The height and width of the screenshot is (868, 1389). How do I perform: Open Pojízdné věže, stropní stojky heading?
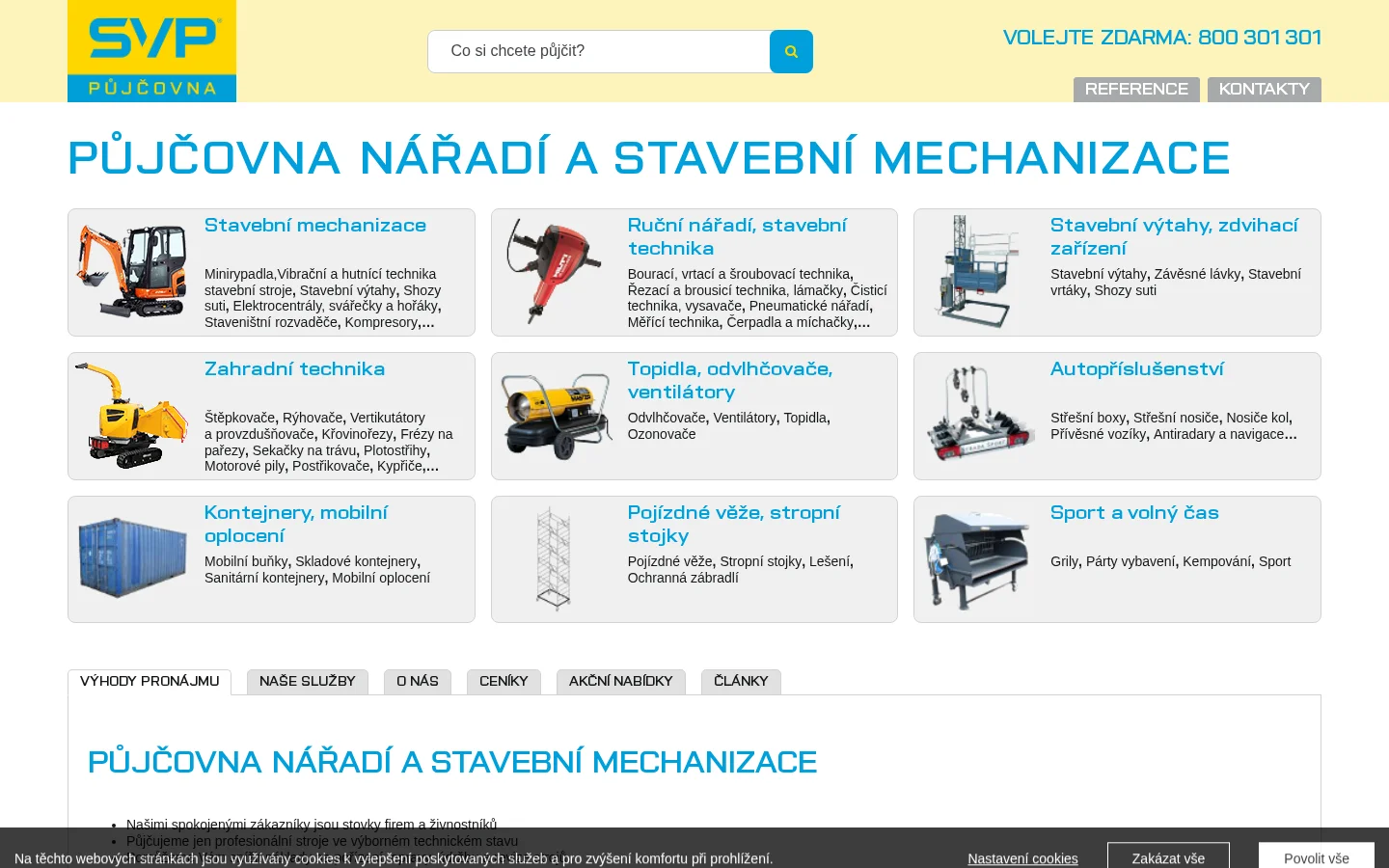(733, 524)
